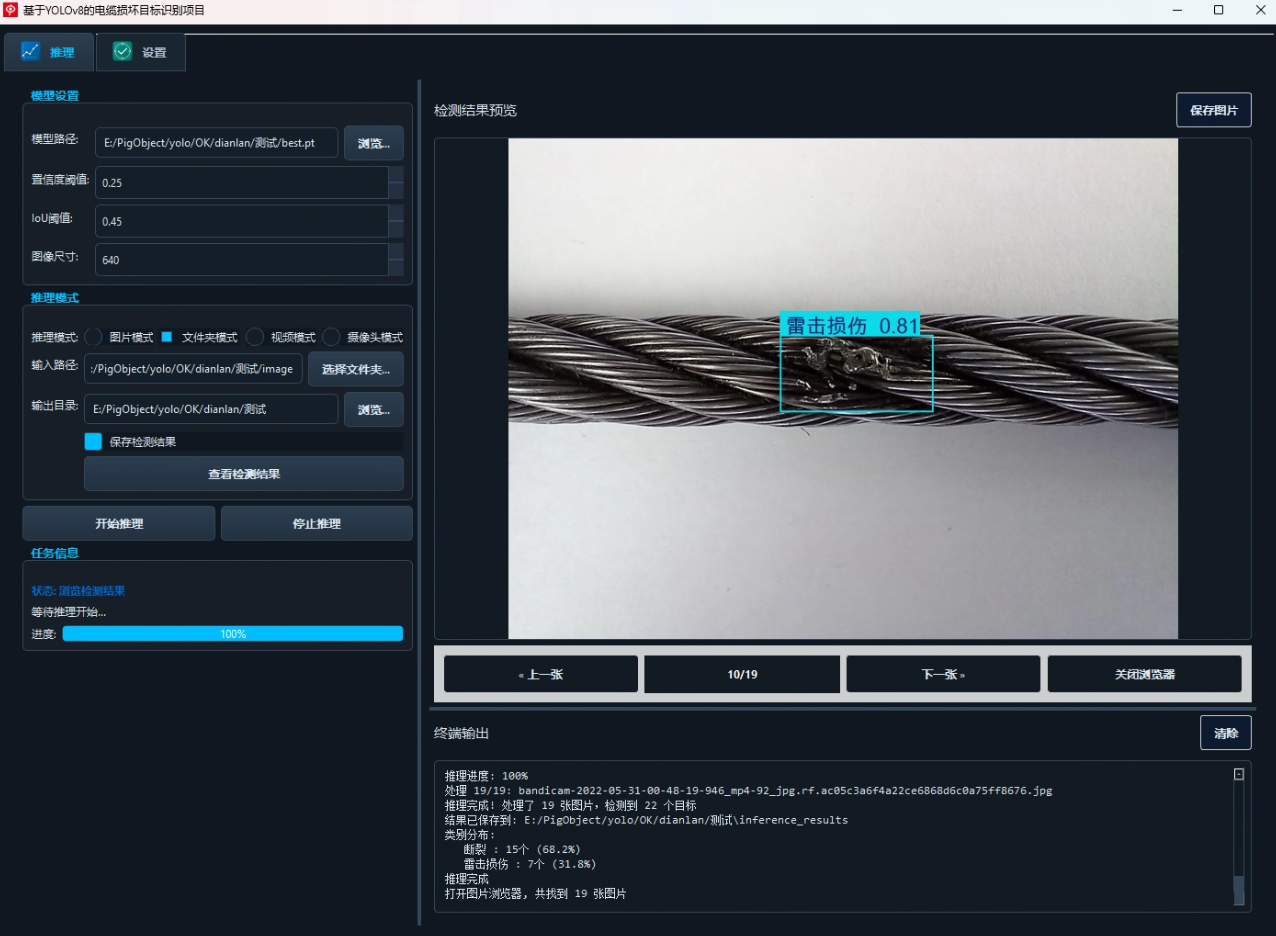Click the terminal output scrollbar thumb

click(1239, 890)
